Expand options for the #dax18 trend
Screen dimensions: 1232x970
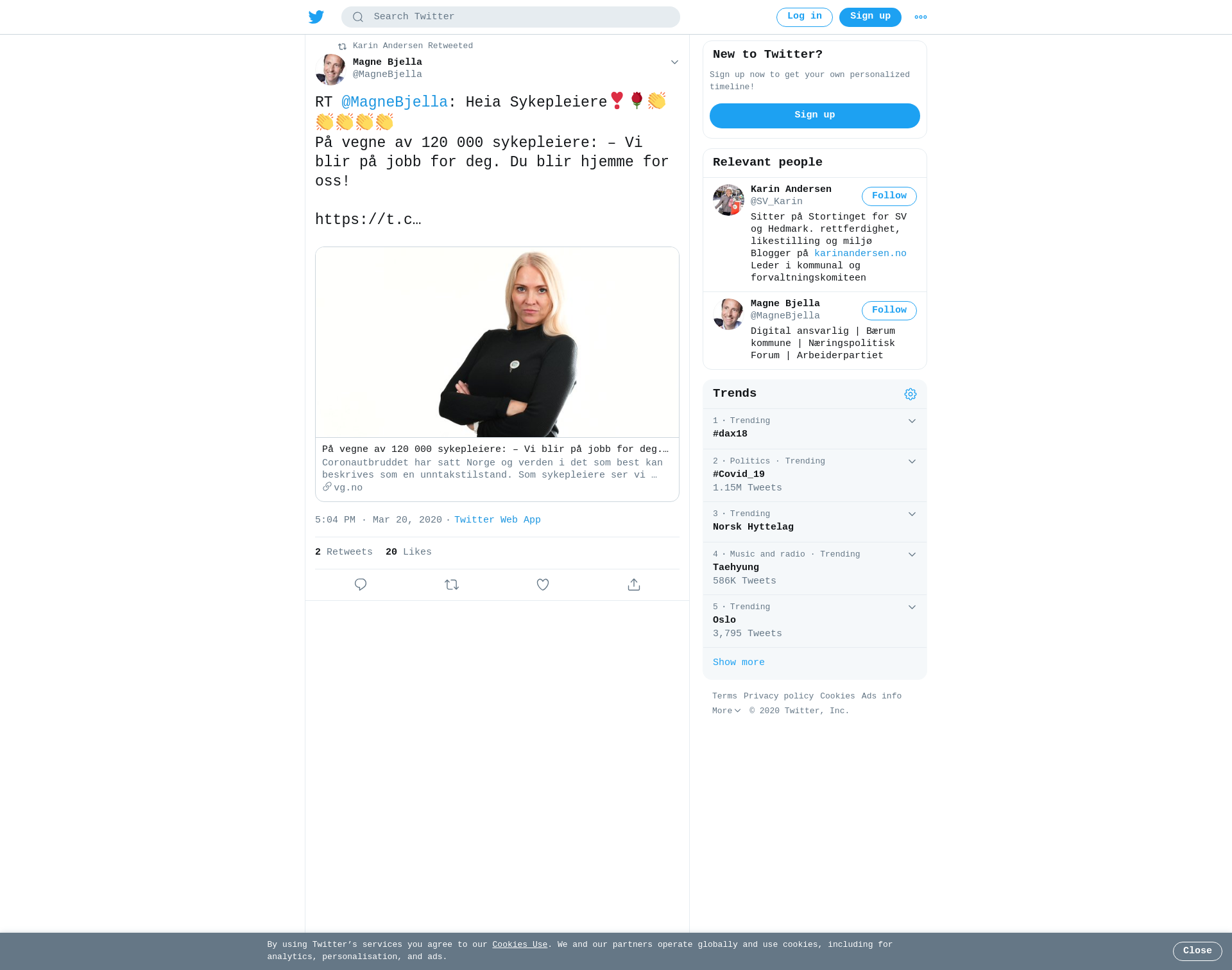pyautogui.click(x=912, y=421)
